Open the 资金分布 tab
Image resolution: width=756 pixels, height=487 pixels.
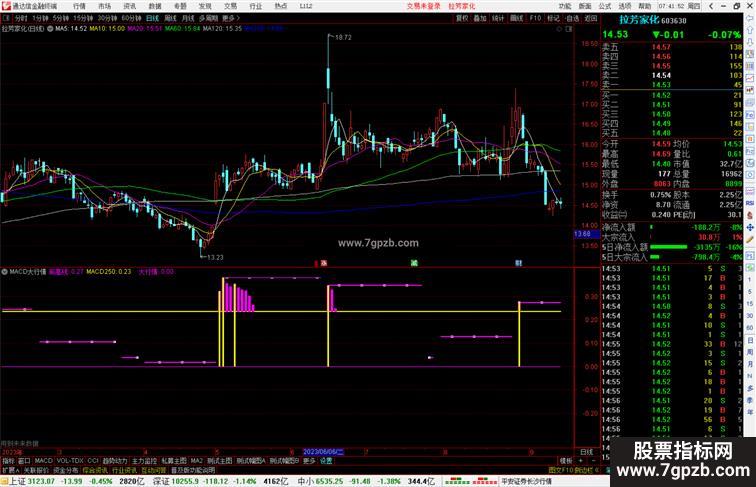(66, 470)
